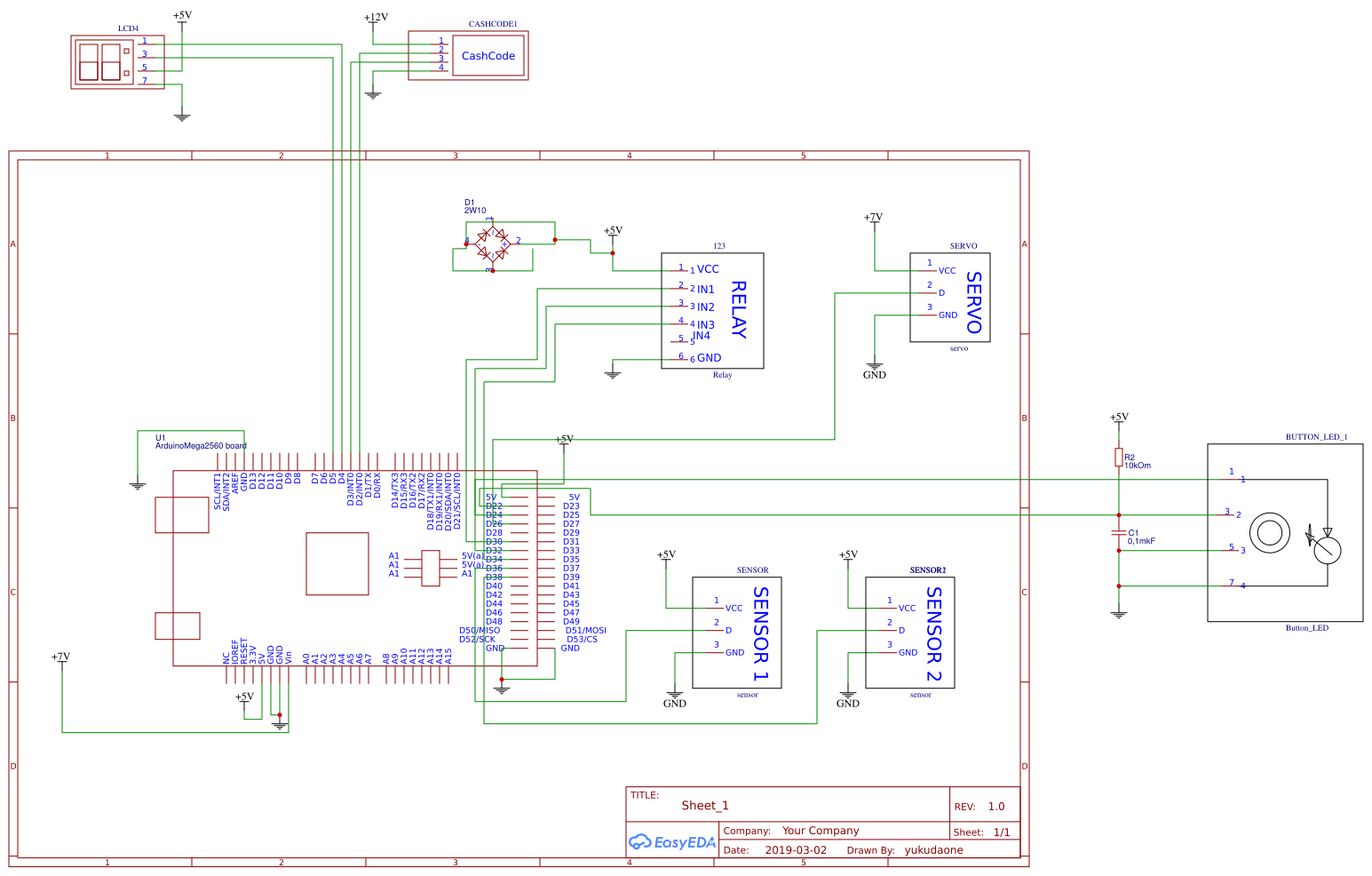Select the Arduino 3.3V pin label
The height and width of the screenshot is (876, 1372).
(x=253, y=655)
